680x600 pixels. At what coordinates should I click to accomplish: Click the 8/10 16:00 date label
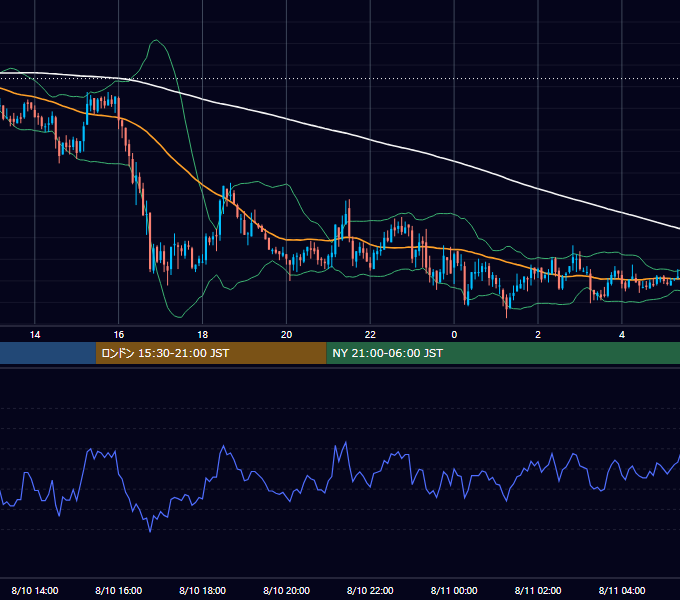pos(118,590)
